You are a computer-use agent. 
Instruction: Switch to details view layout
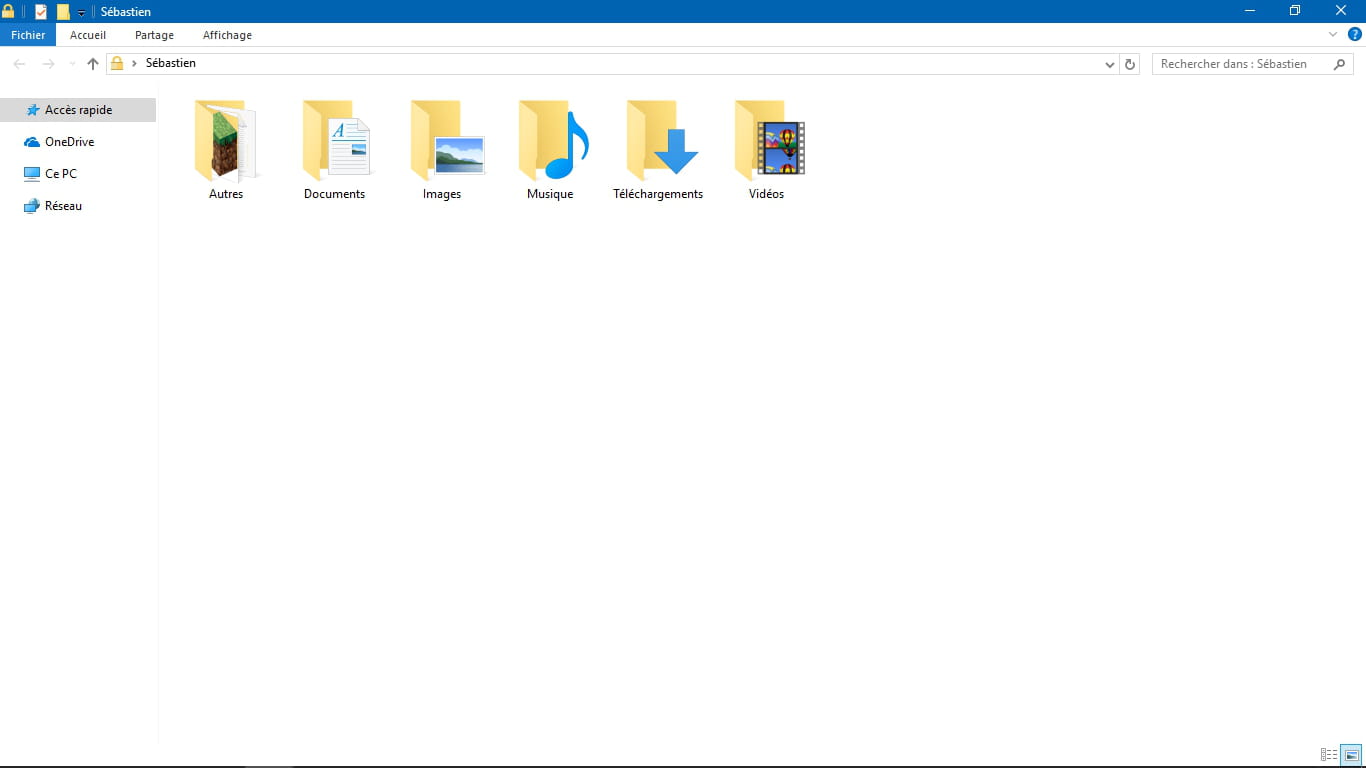(1329, 755)
